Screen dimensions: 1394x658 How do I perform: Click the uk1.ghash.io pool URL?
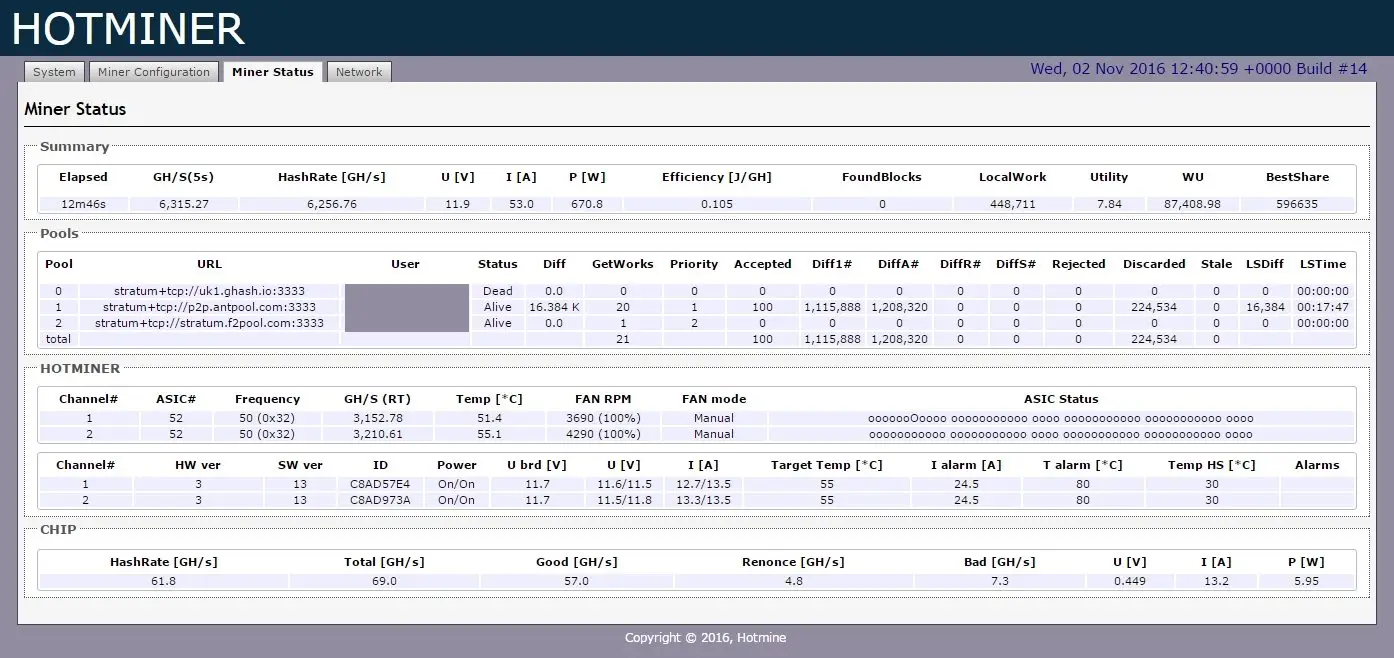click(x=210, y=291)
